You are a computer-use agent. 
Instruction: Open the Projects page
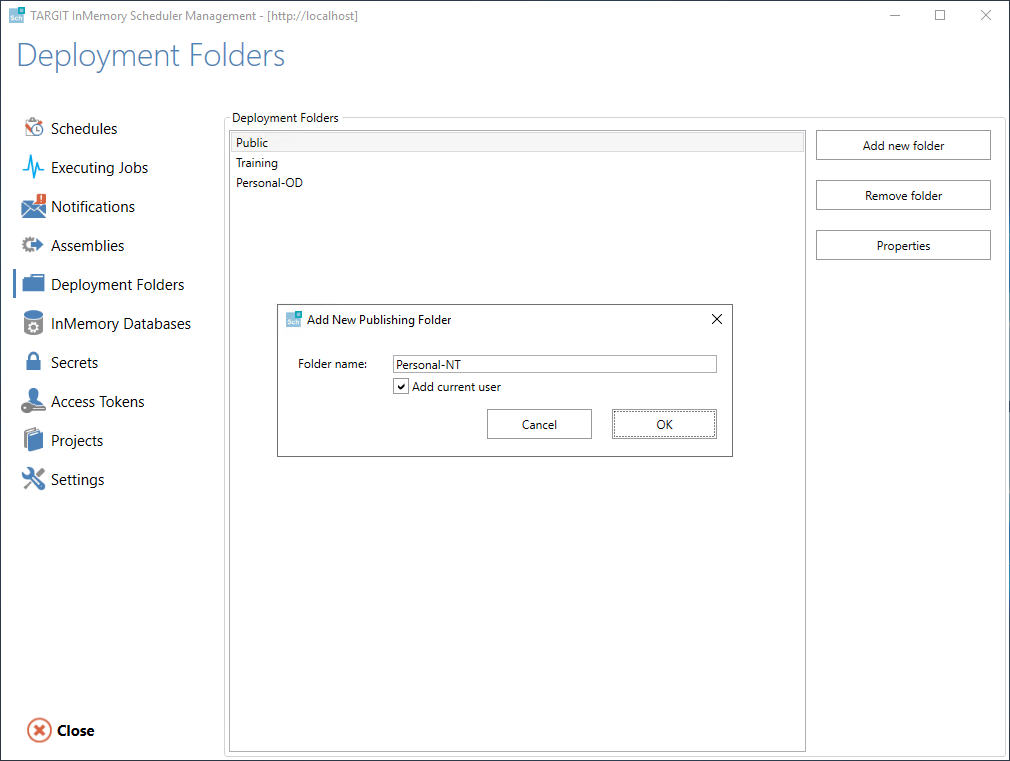(x=77, y=441)
